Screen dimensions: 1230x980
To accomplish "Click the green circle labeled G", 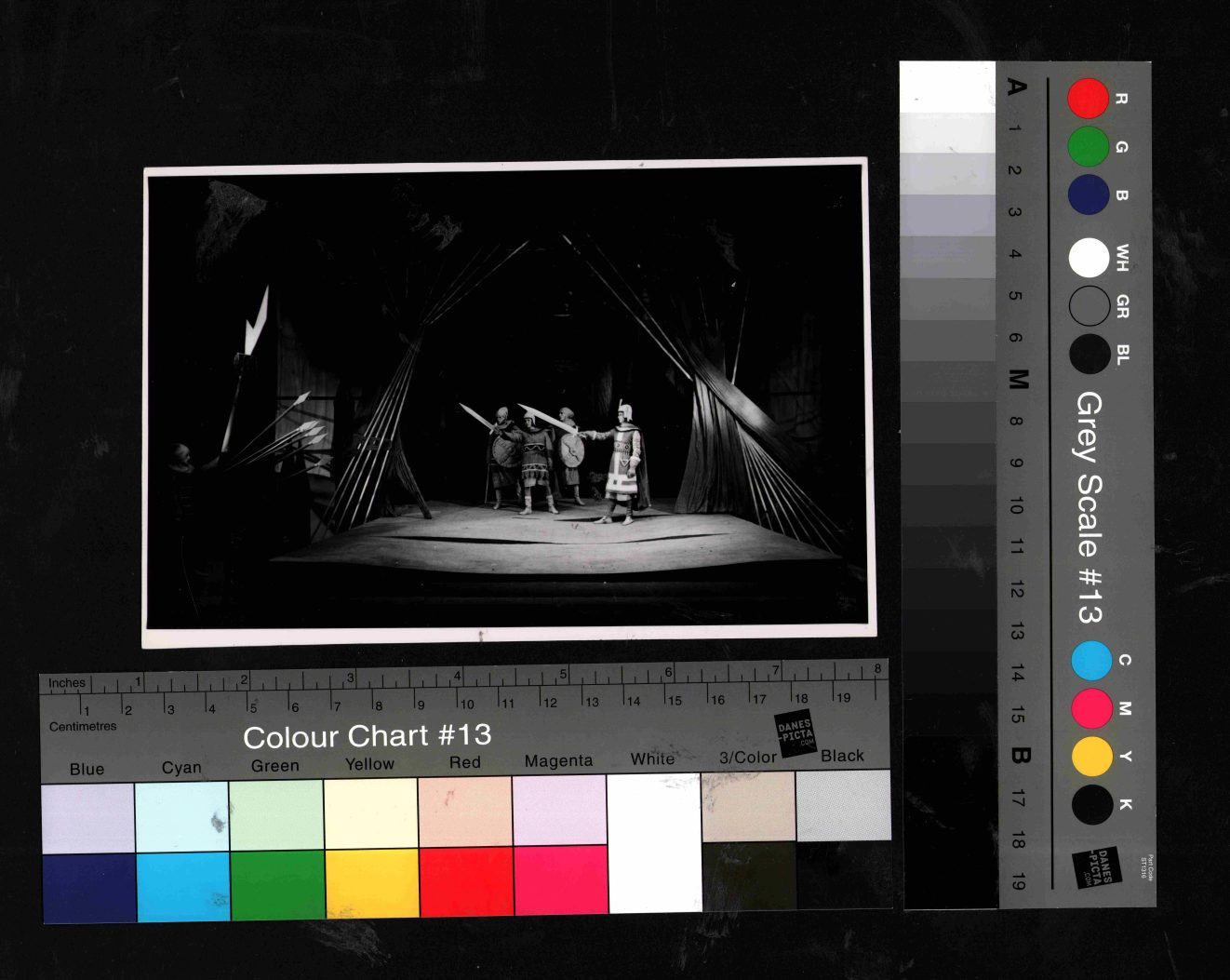I will [x=1088, y=147].
